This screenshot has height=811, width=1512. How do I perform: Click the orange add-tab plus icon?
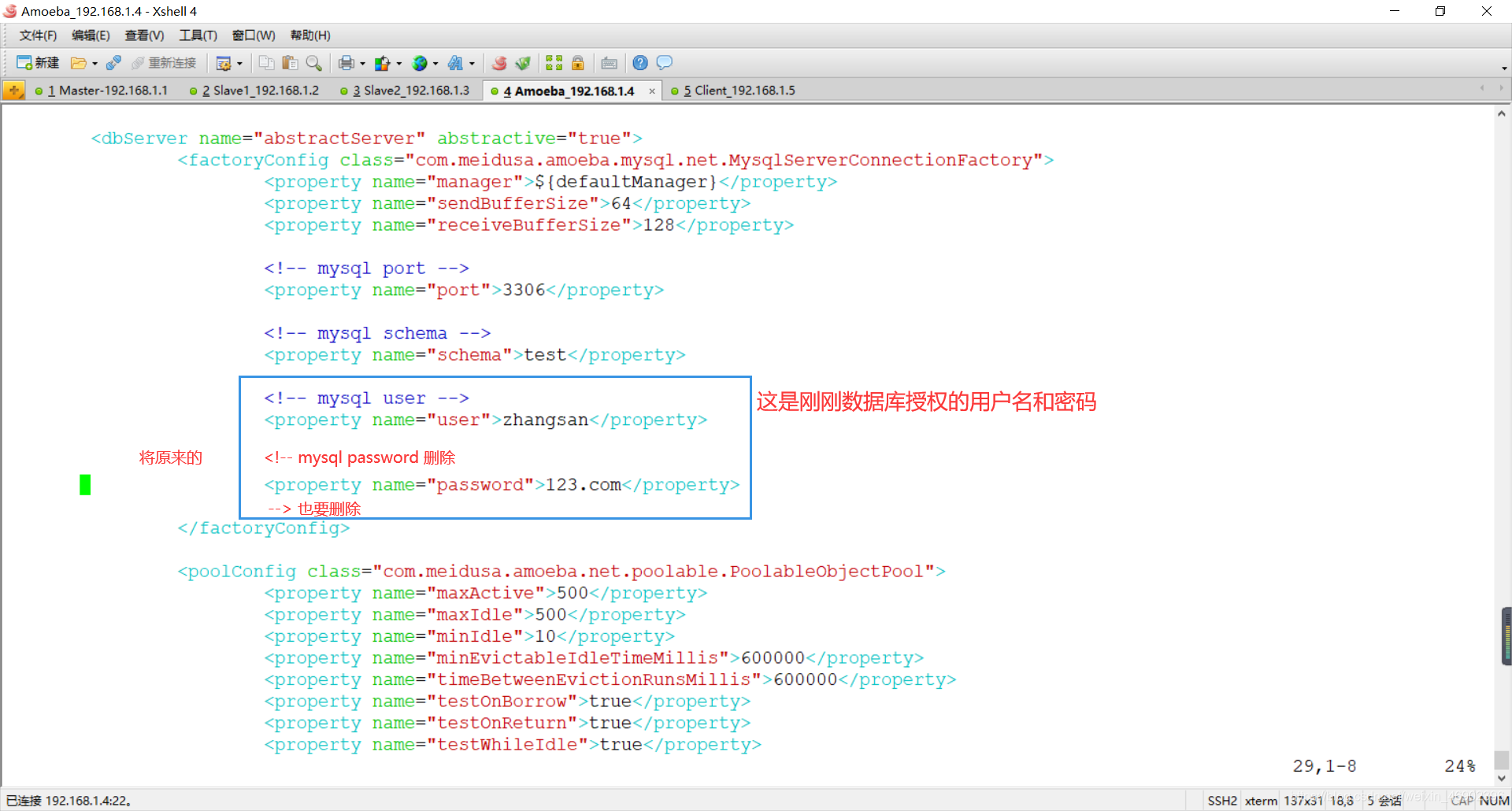(13, 91)
